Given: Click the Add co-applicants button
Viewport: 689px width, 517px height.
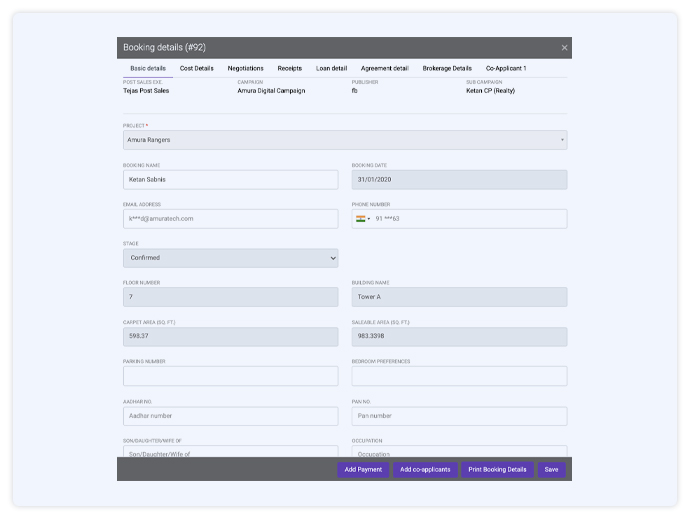Looking at the screenshot, I should [425, 470].
